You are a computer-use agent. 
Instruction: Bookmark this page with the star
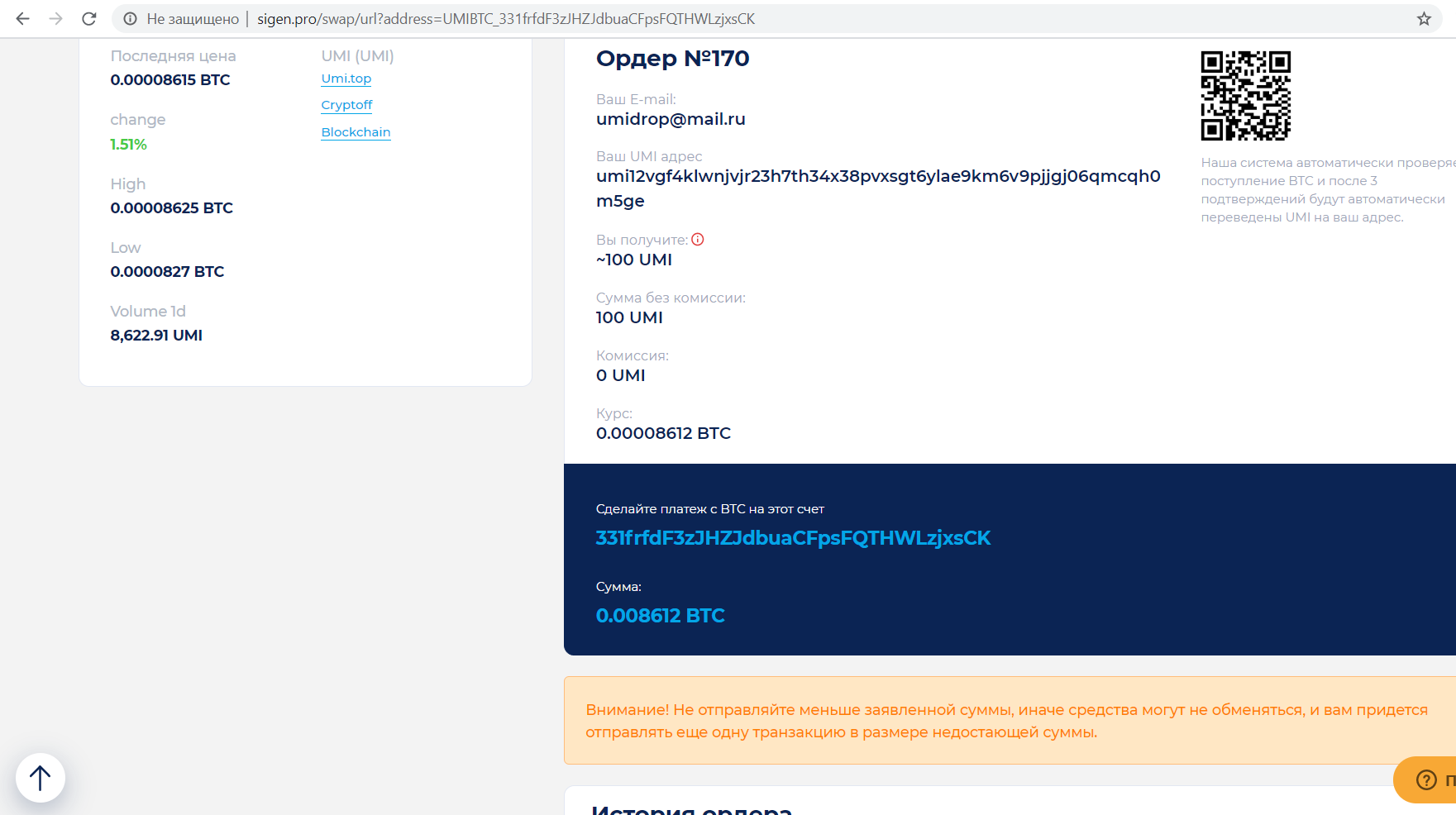click(1424, 18)
